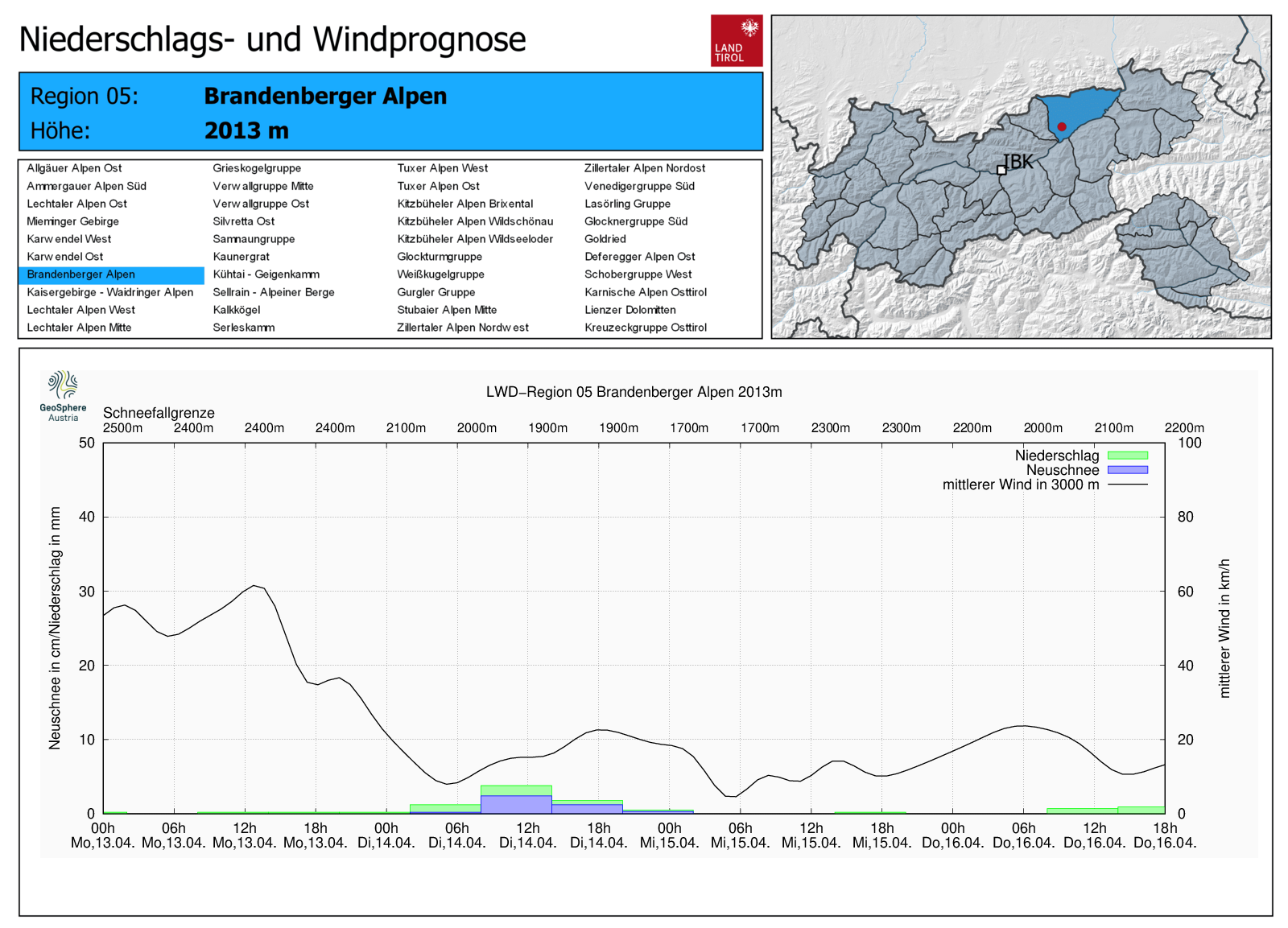This screenshot has width=1288, height=928.
Task: Open Kreuzeckgruppe Osttirol forecast
Action: point(645,328)
